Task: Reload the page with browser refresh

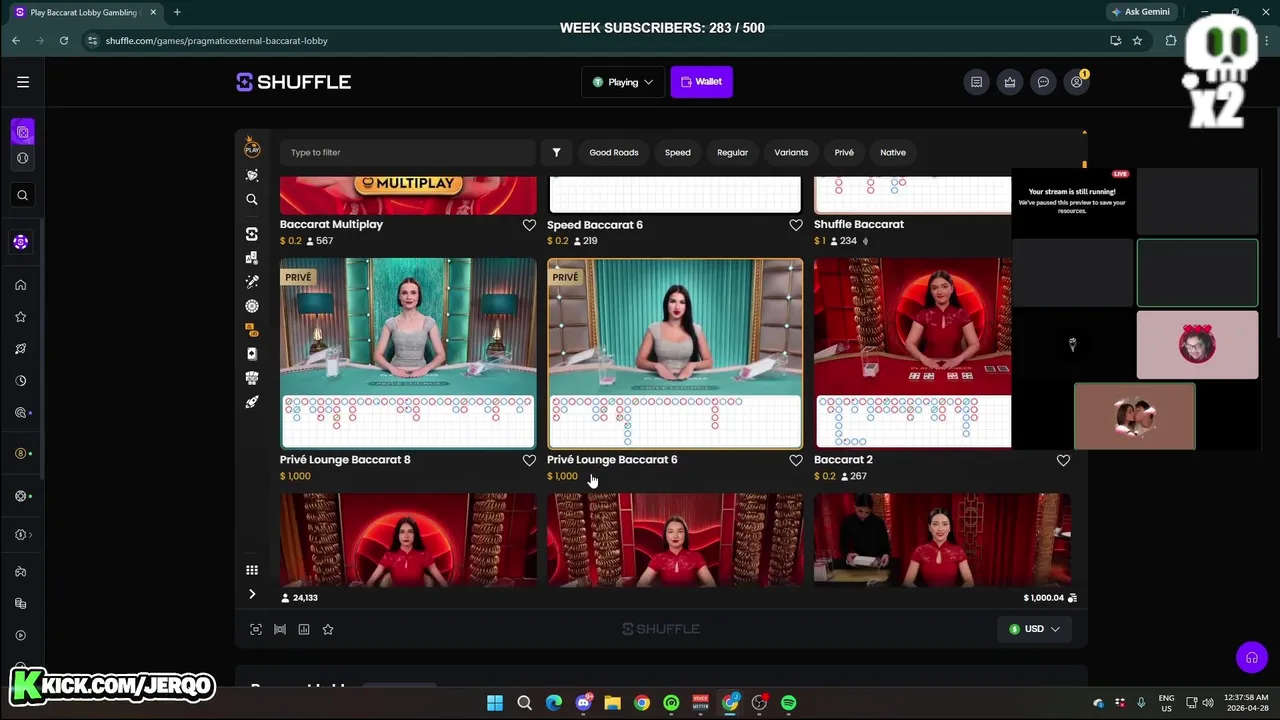Action: (x=64, y=41)
